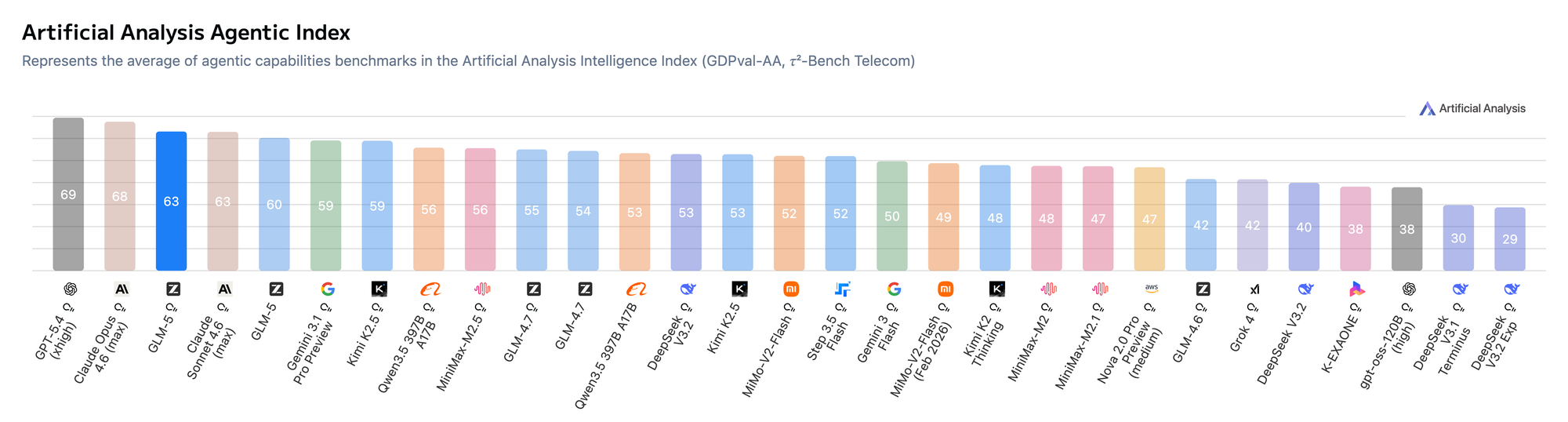The height and width of the screenshot is (422, 1568).
Task: Click the Artificial Analysis Agentic Index title
Action: coord(186,33)
